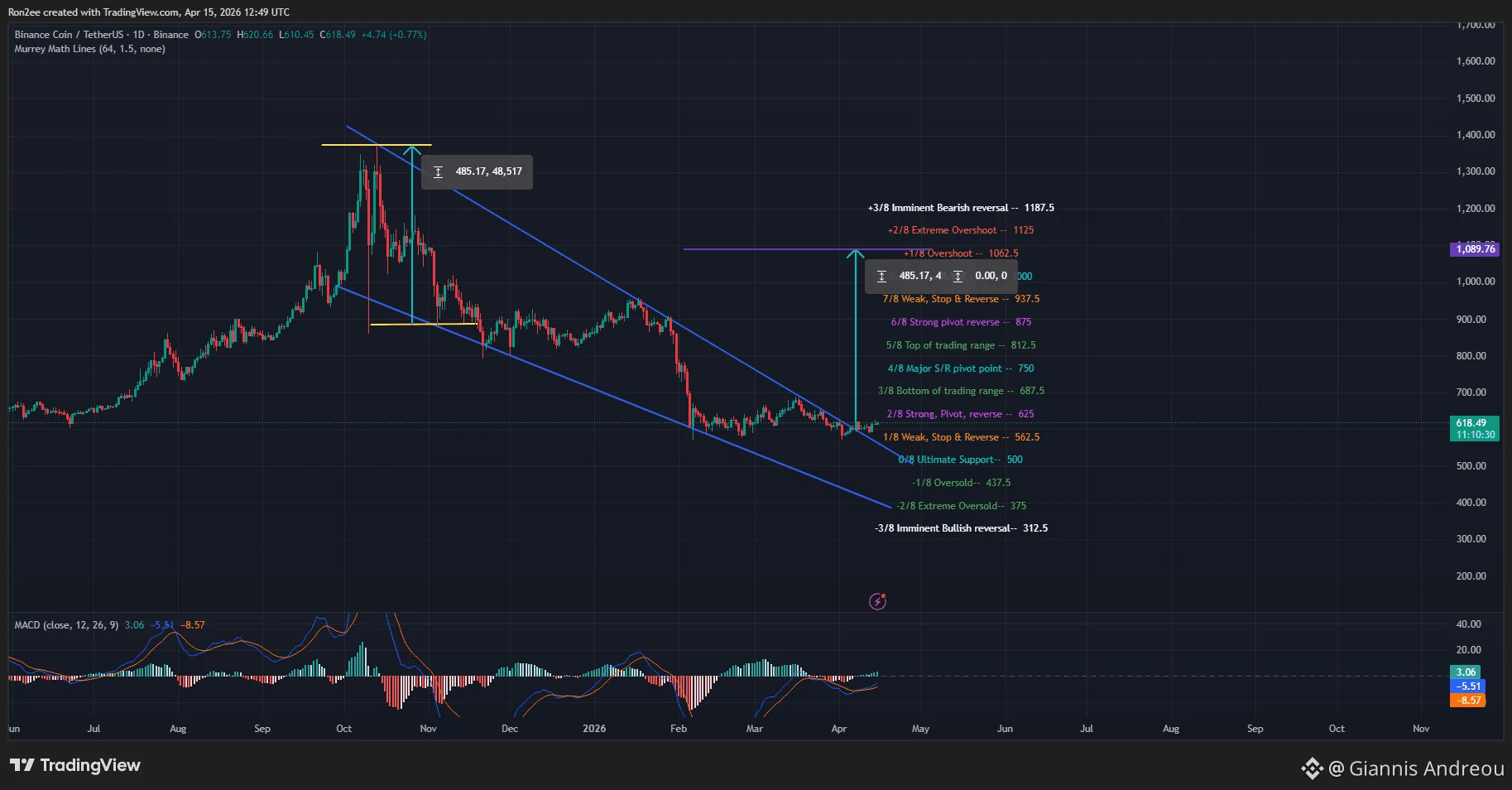
Task: Open the MACD (close, 12, 26, 9) legend
Action: [x=66, y=625]
